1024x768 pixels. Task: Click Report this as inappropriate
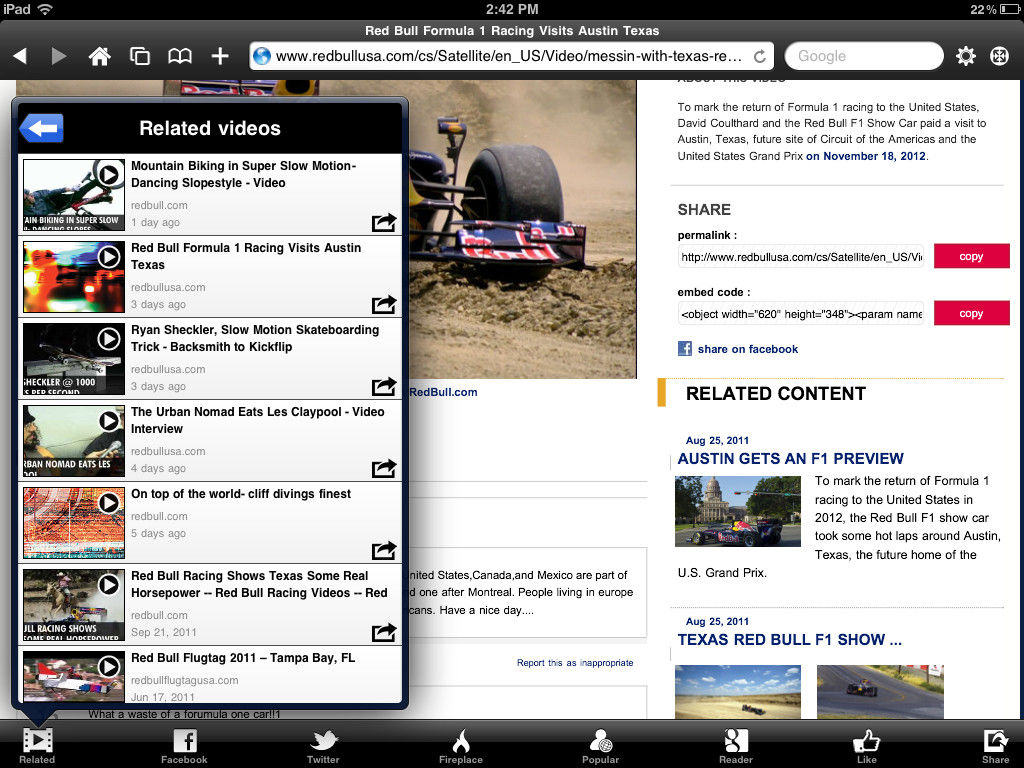[x=575, y=662]
